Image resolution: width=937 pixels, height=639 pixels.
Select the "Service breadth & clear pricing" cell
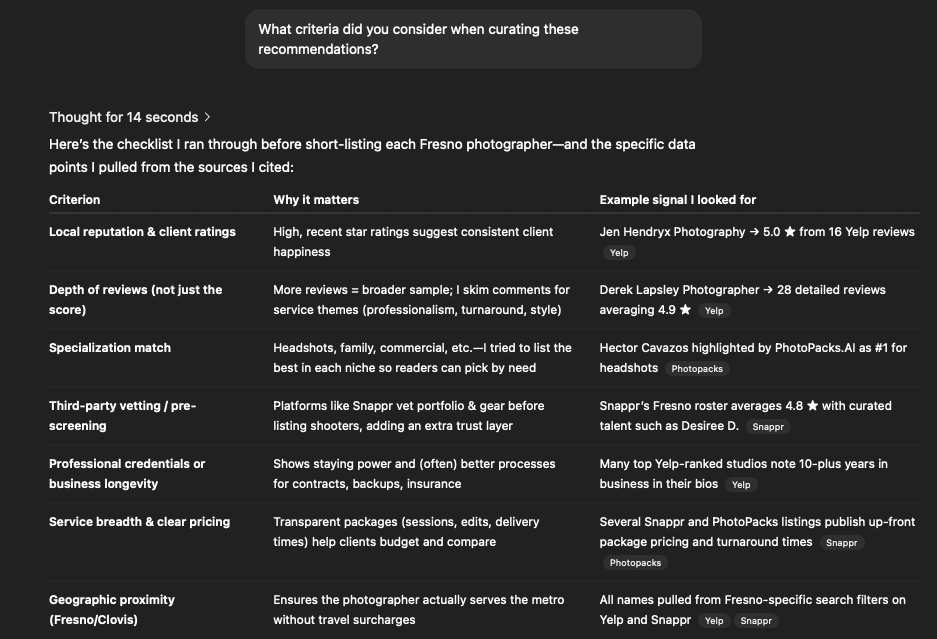click(139, 522)
